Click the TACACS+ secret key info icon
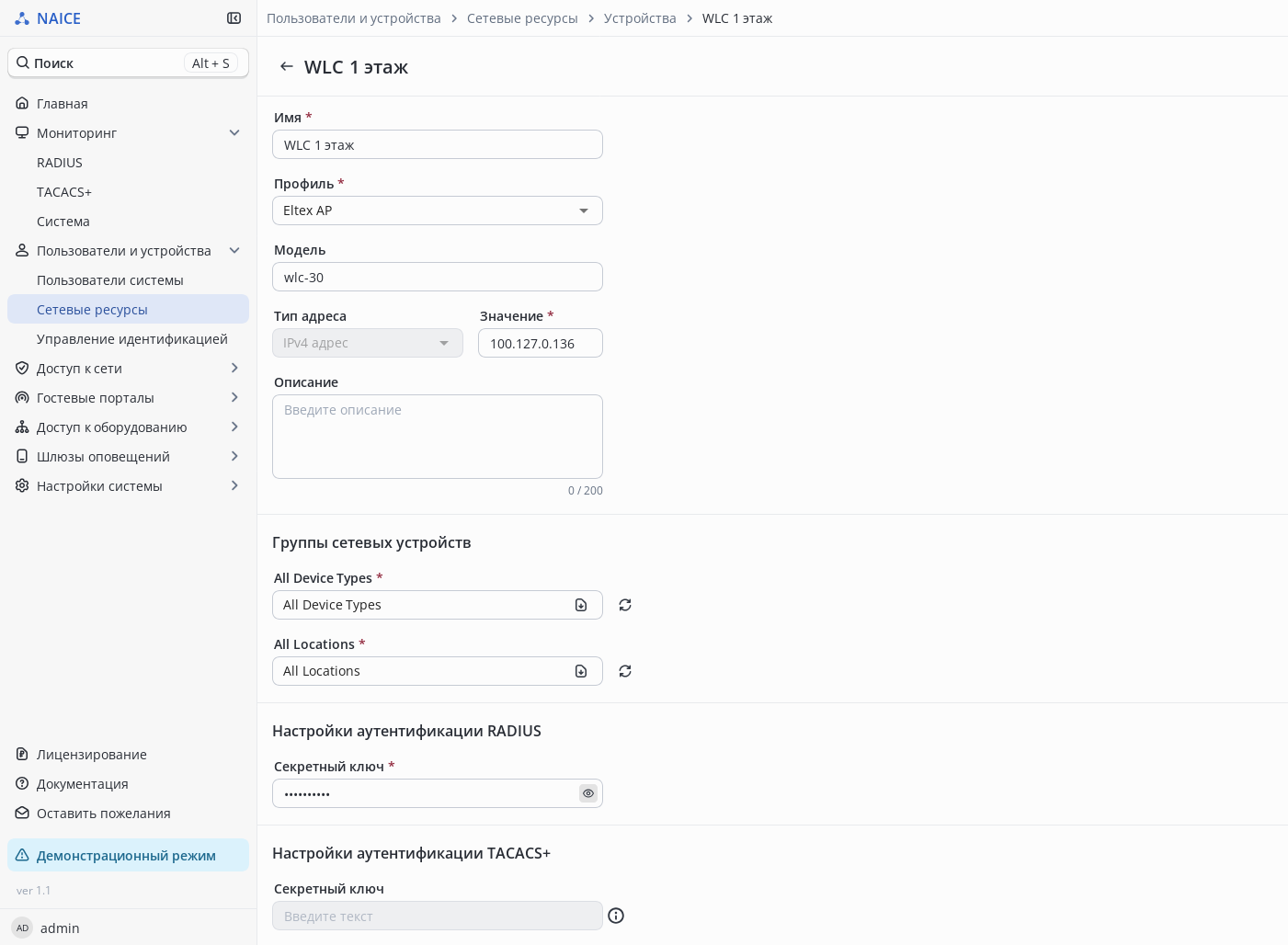This screenshot has height=945, width=1288. 616,916
